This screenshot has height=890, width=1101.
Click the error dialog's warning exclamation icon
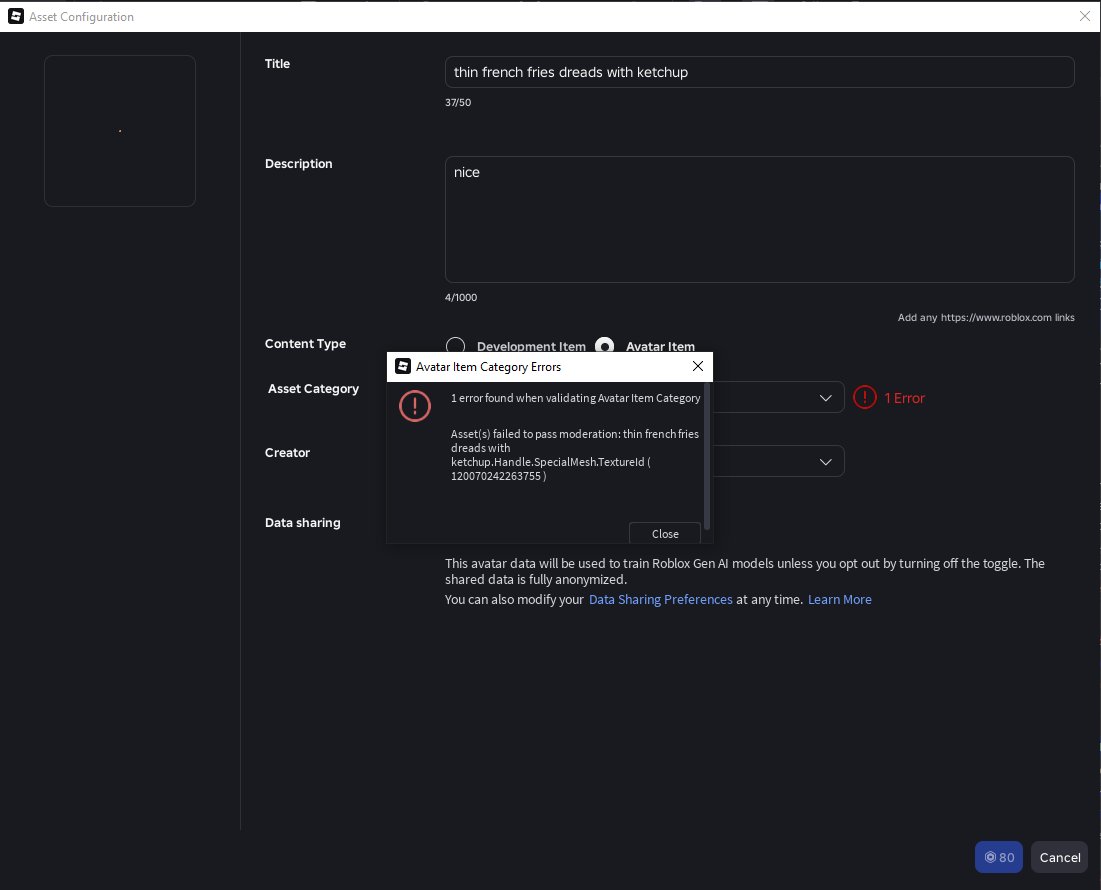tap(415, 406)
